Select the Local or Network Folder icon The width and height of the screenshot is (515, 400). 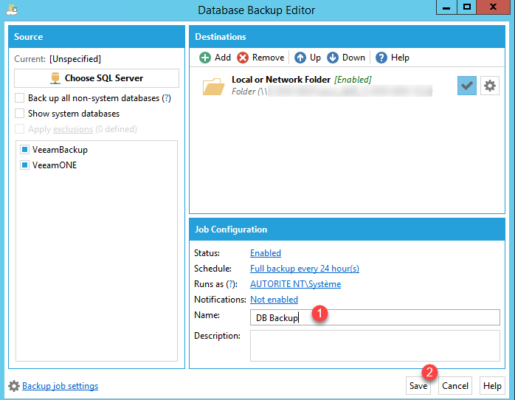point(213,86)
